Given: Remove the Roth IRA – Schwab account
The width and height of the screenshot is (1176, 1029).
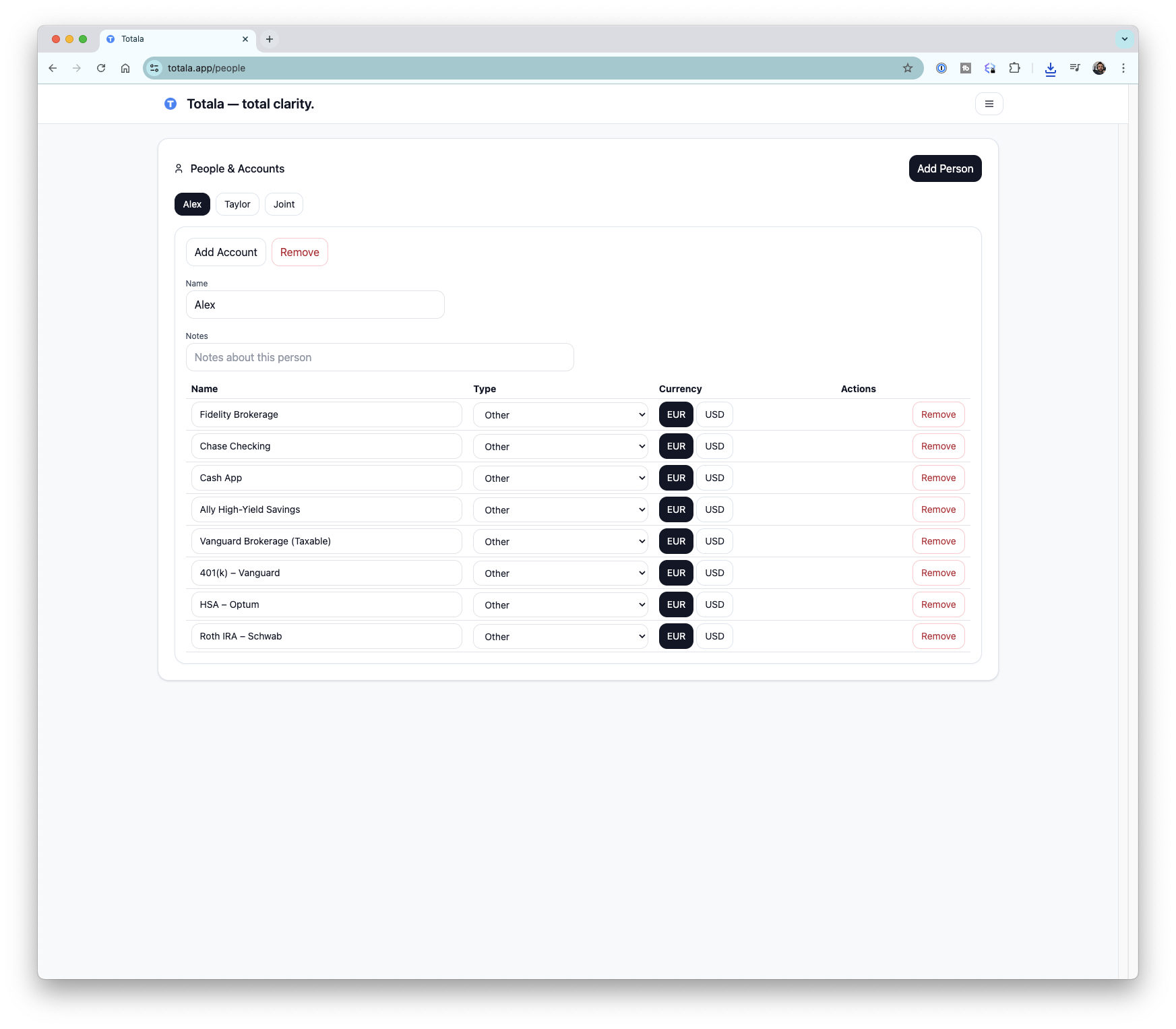Looking at the screenshot, I should (938, 636).
